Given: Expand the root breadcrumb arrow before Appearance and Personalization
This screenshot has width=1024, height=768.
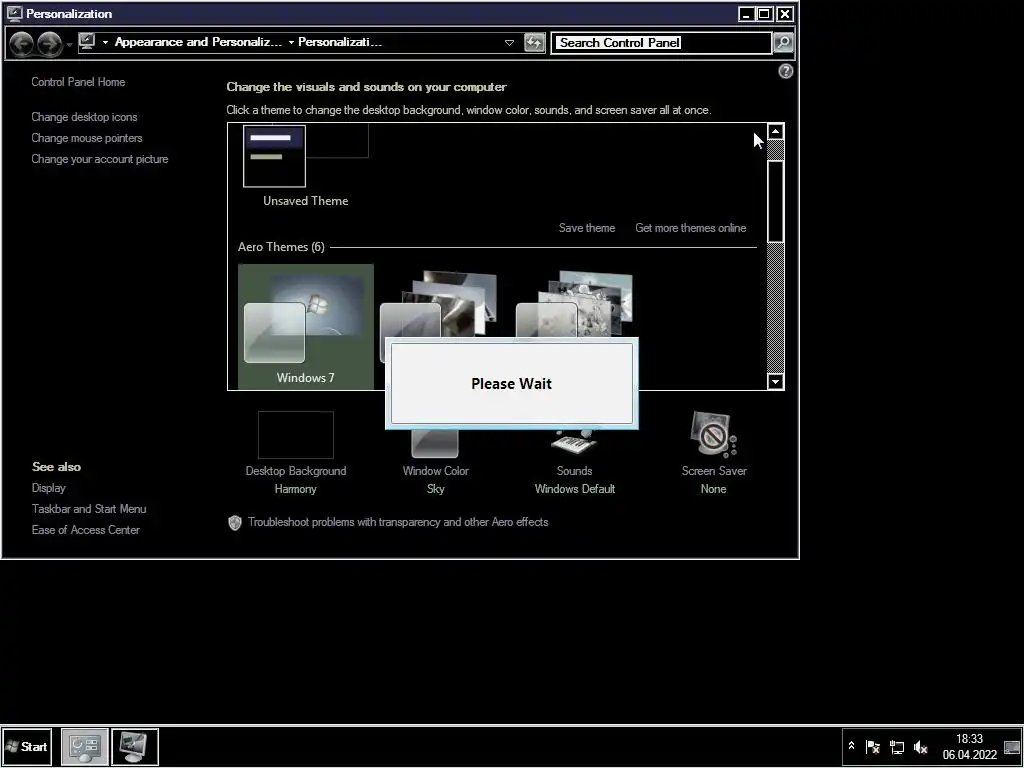Looking at the screenshot, I should (x=105, y=42).
